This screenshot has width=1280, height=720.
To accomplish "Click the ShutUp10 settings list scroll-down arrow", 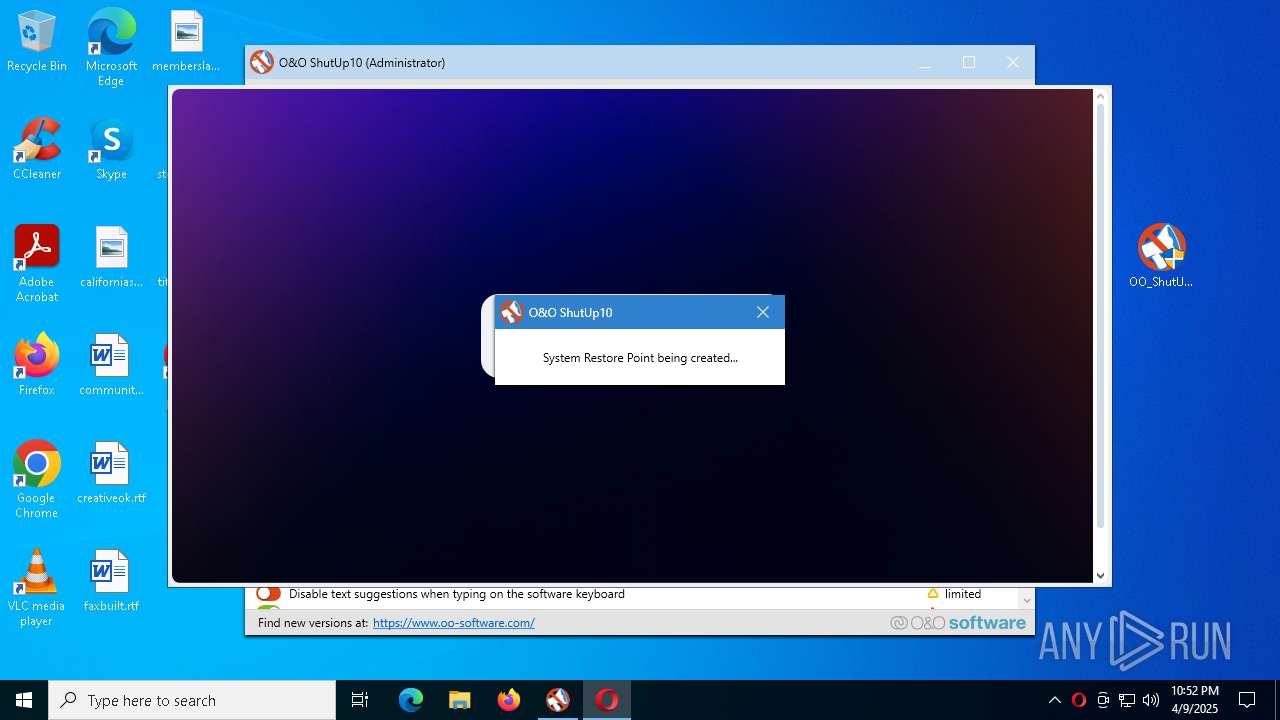I will (x=1026, y=601).
